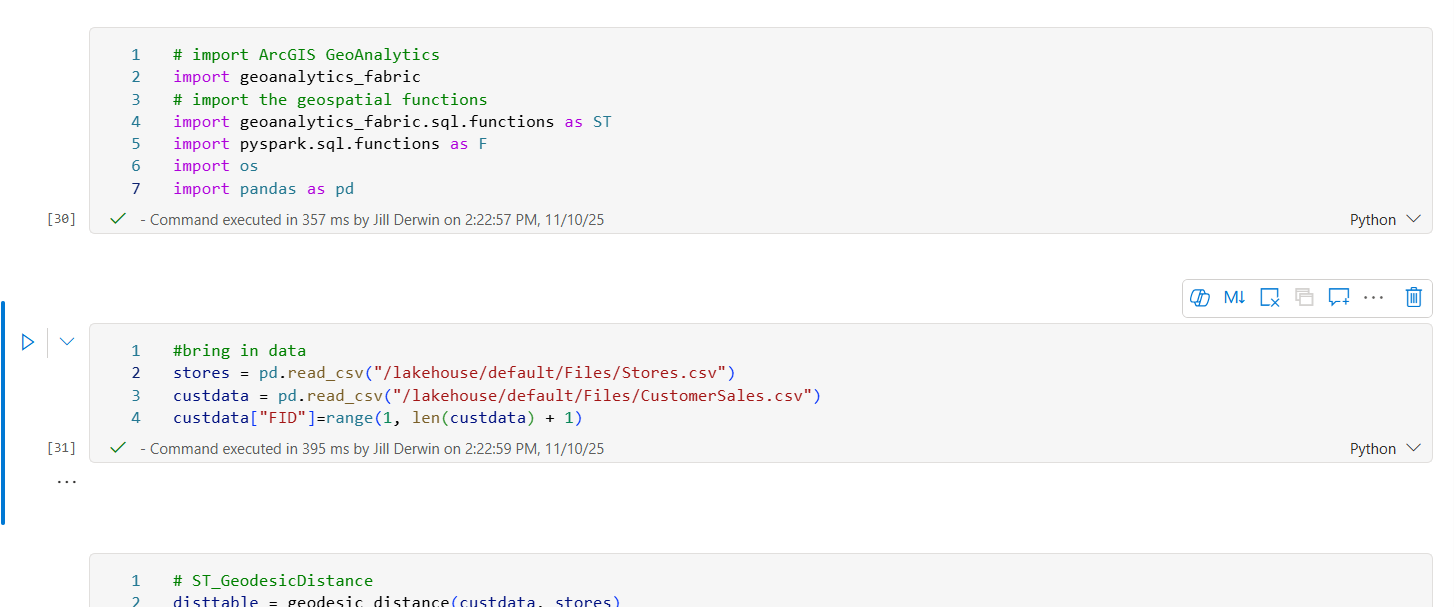This screenshot has height=607, width=1454.
Task: Select line number 4 in the data cell
Action: [x=135, y=417]
